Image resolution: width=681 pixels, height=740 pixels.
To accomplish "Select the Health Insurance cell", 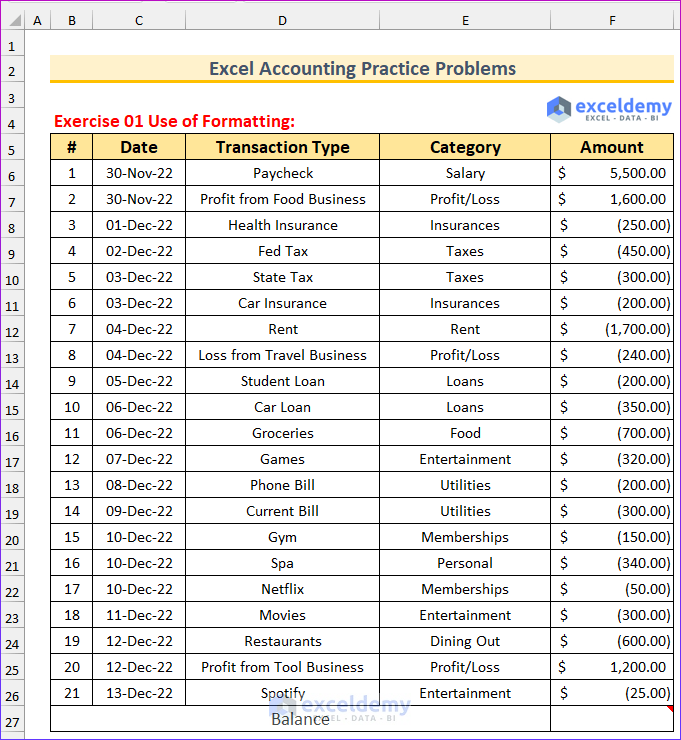I will (282, 225).
